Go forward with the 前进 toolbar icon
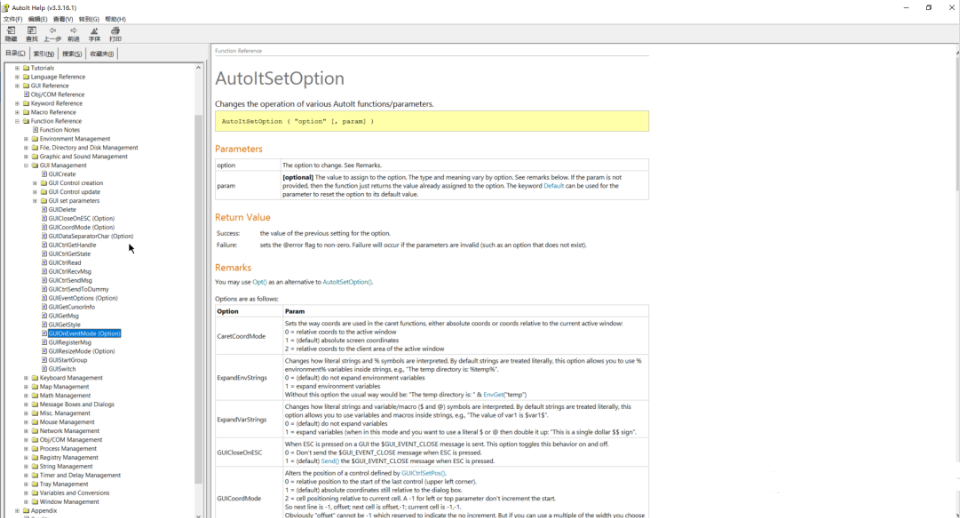This screenshot has width=960, height=518. click(x=73, y=34)
